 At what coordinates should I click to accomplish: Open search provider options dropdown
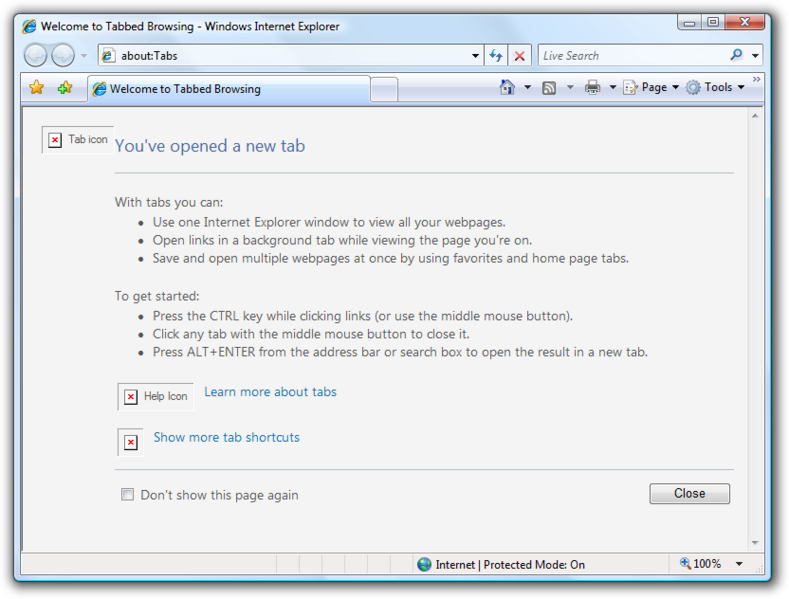[x=755, y=55]
